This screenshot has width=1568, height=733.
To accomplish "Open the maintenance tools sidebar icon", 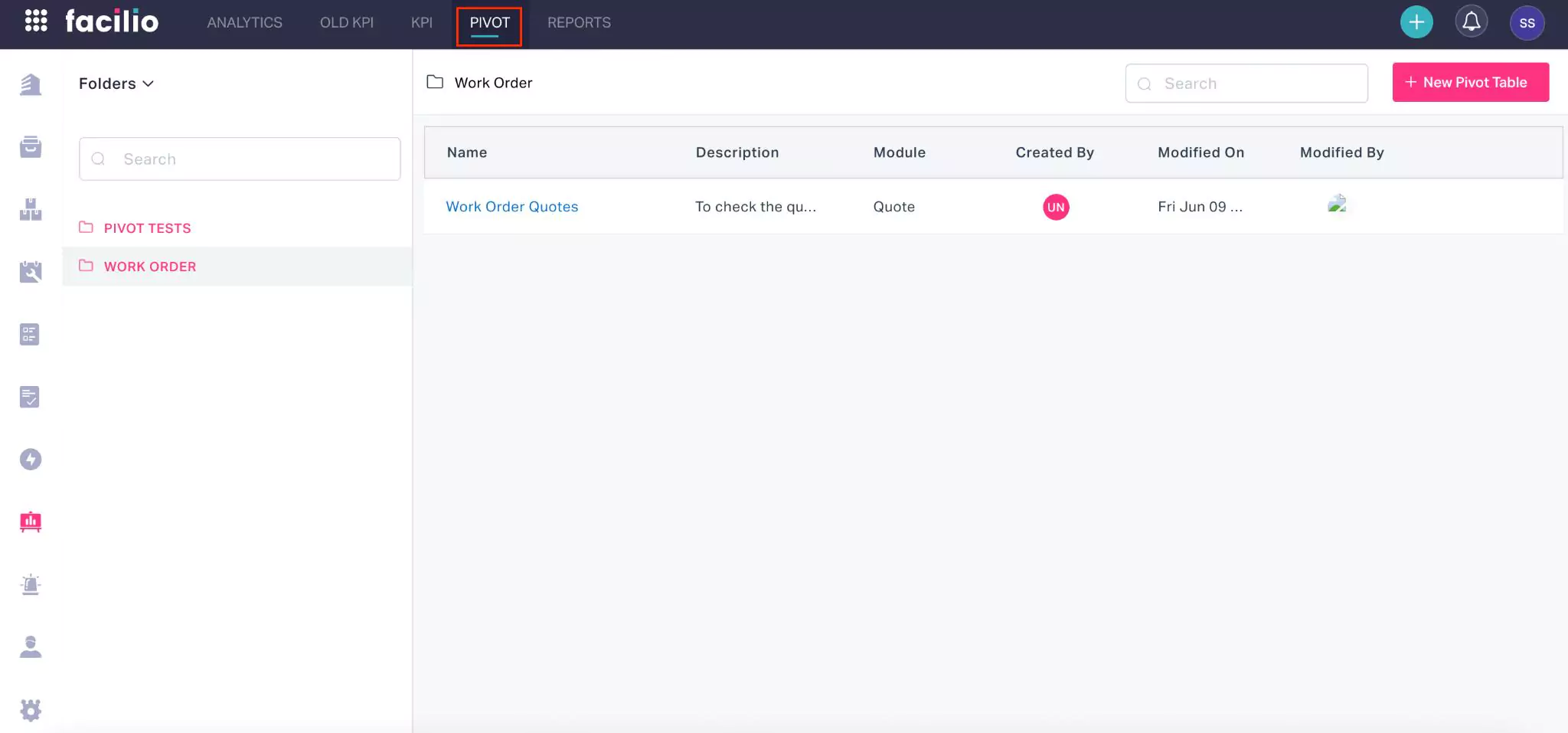I will click(31, 271).
